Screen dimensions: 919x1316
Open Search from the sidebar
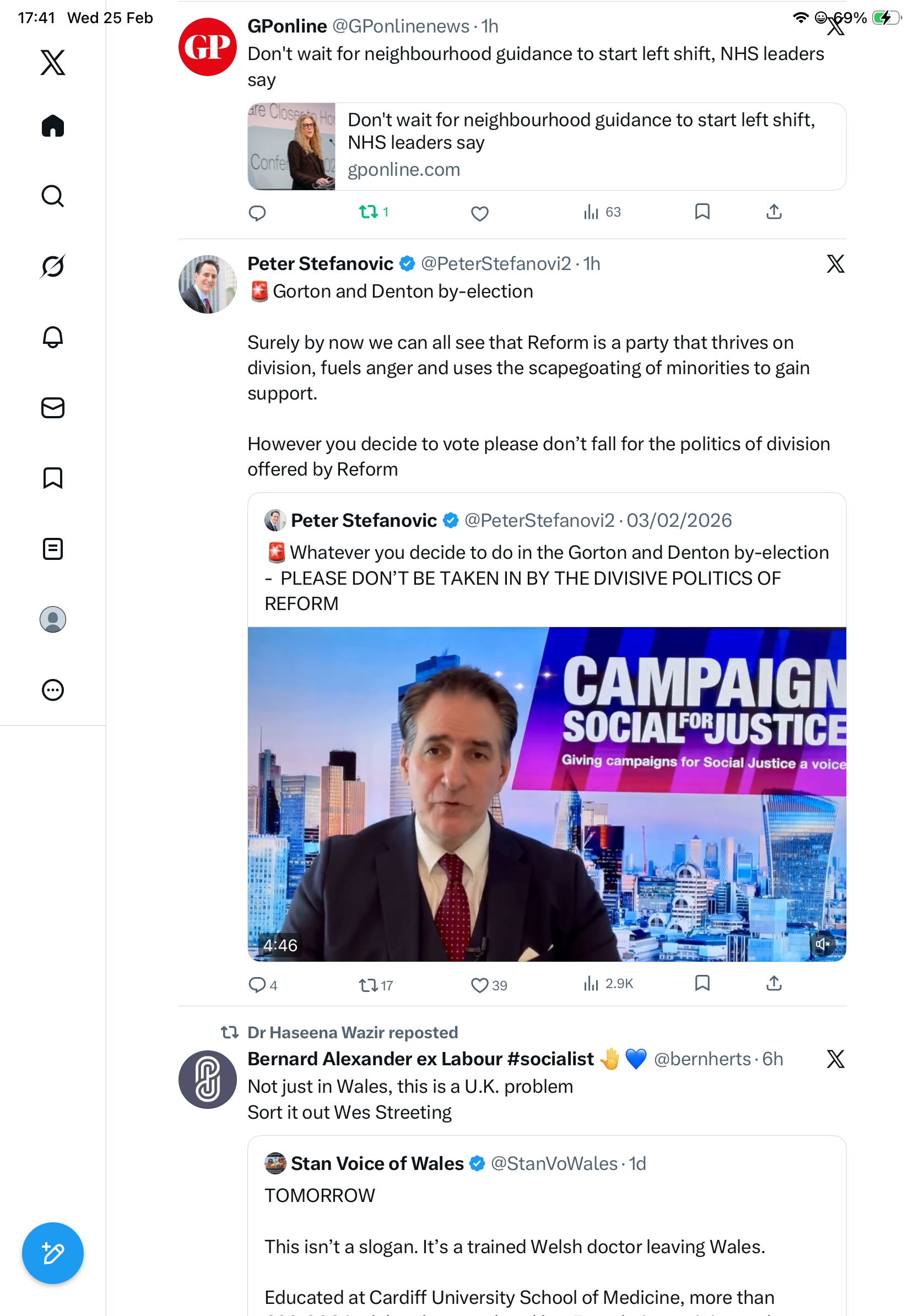tap(53, 196)
